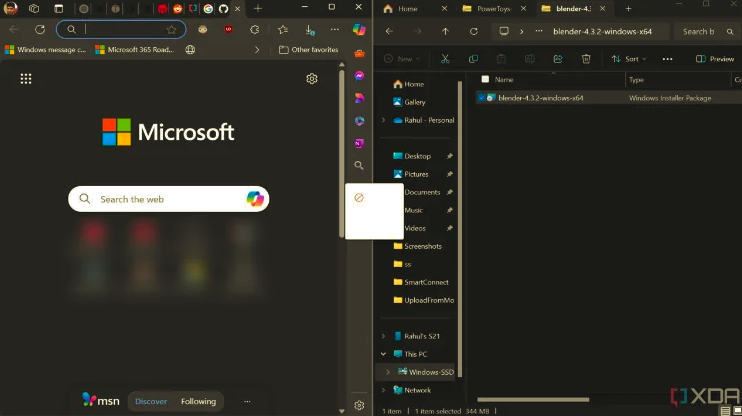
Task: Expand the breadcrumb chevron after PC icon
Action: point(521,32)
